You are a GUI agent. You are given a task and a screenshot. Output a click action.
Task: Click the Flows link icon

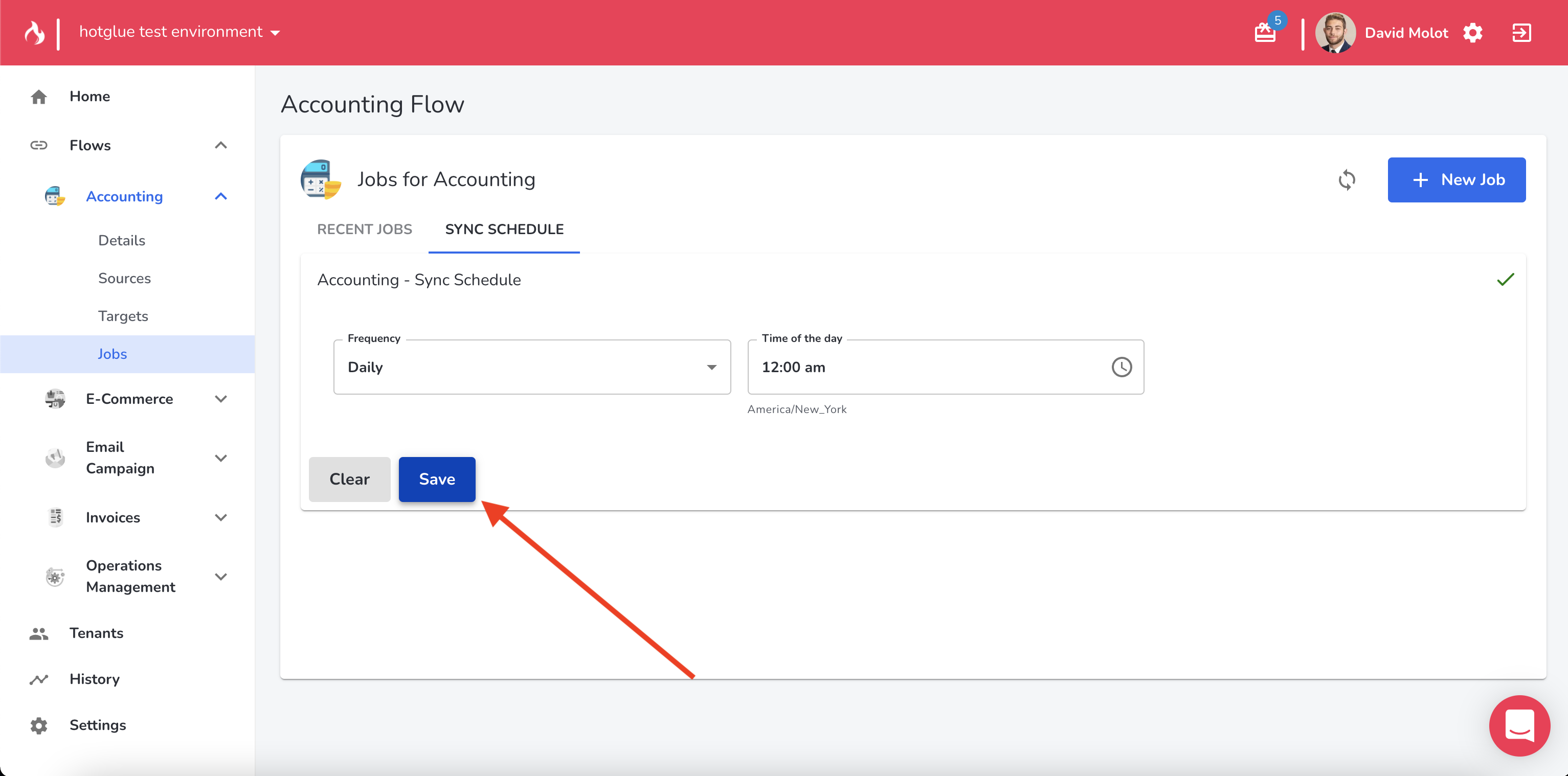[39, 146]
